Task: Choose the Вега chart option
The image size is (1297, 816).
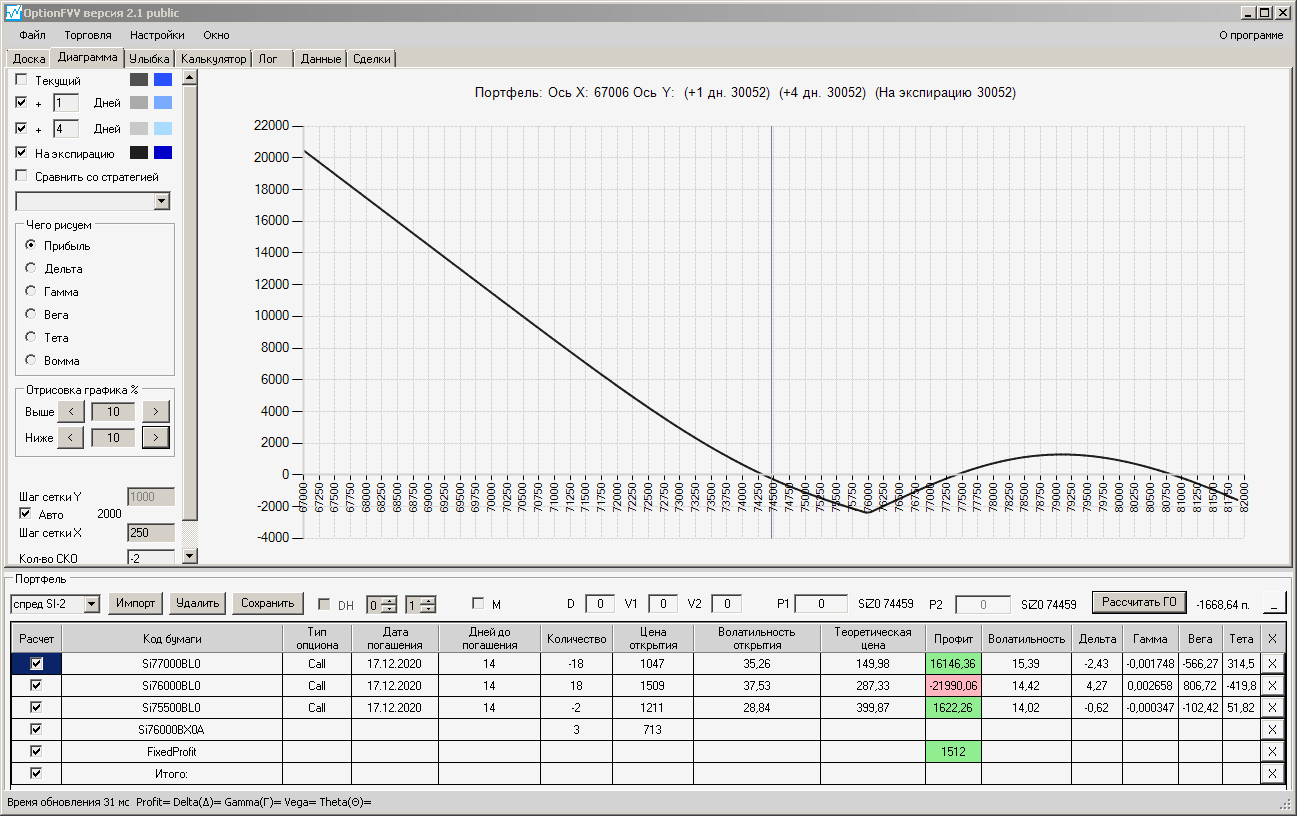Action: tap(31, 314)
